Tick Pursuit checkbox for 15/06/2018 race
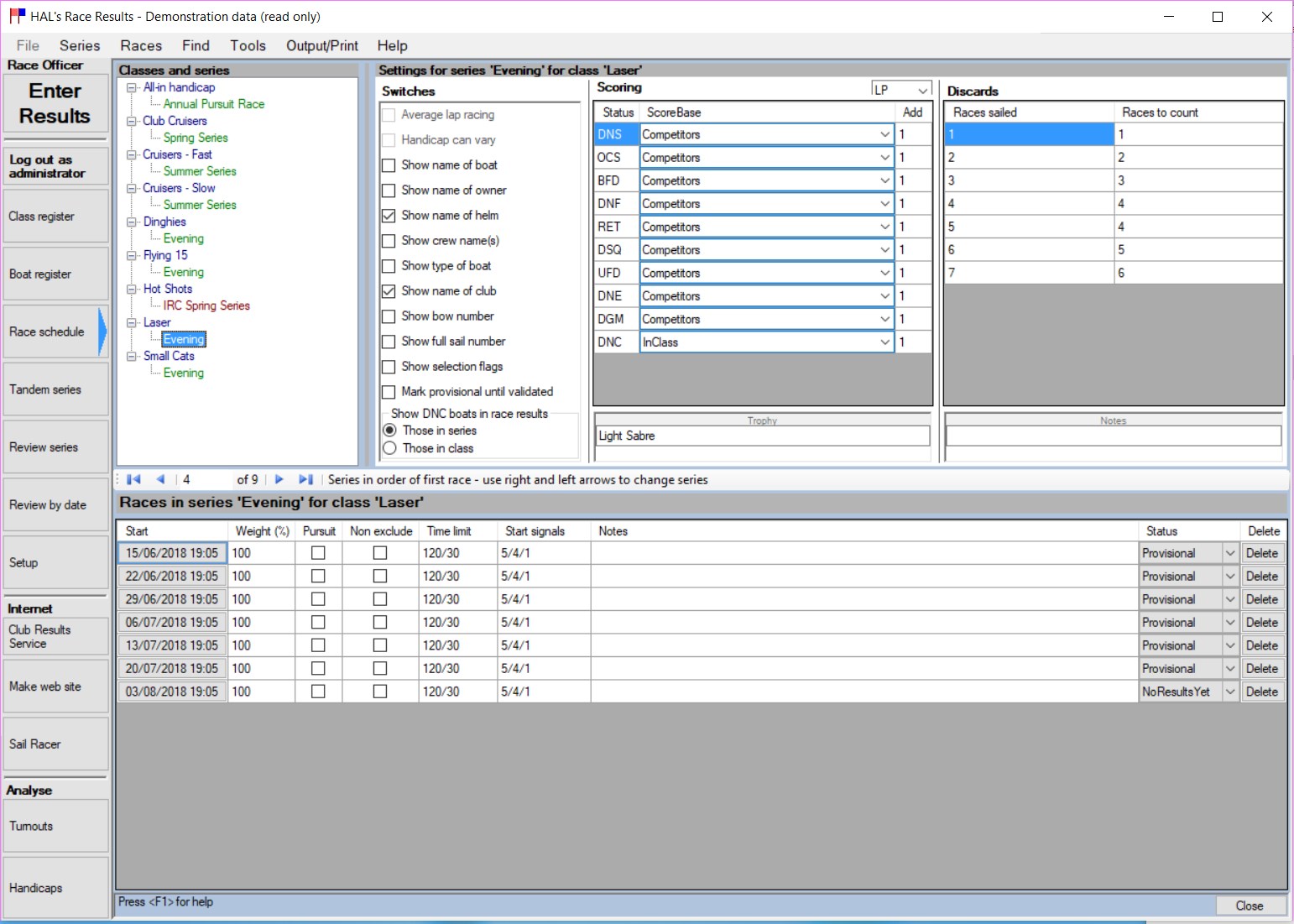The image size is (1294, 924). click(x=318, y=553)
